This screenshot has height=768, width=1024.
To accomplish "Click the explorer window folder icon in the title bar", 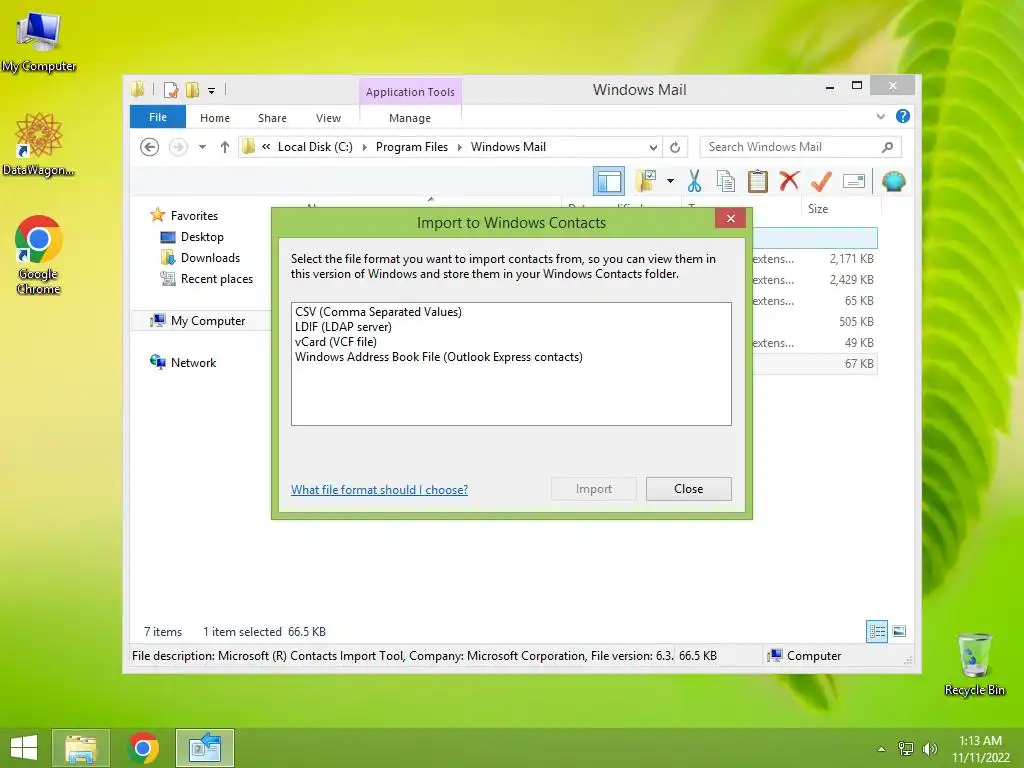I will [138, 89].
